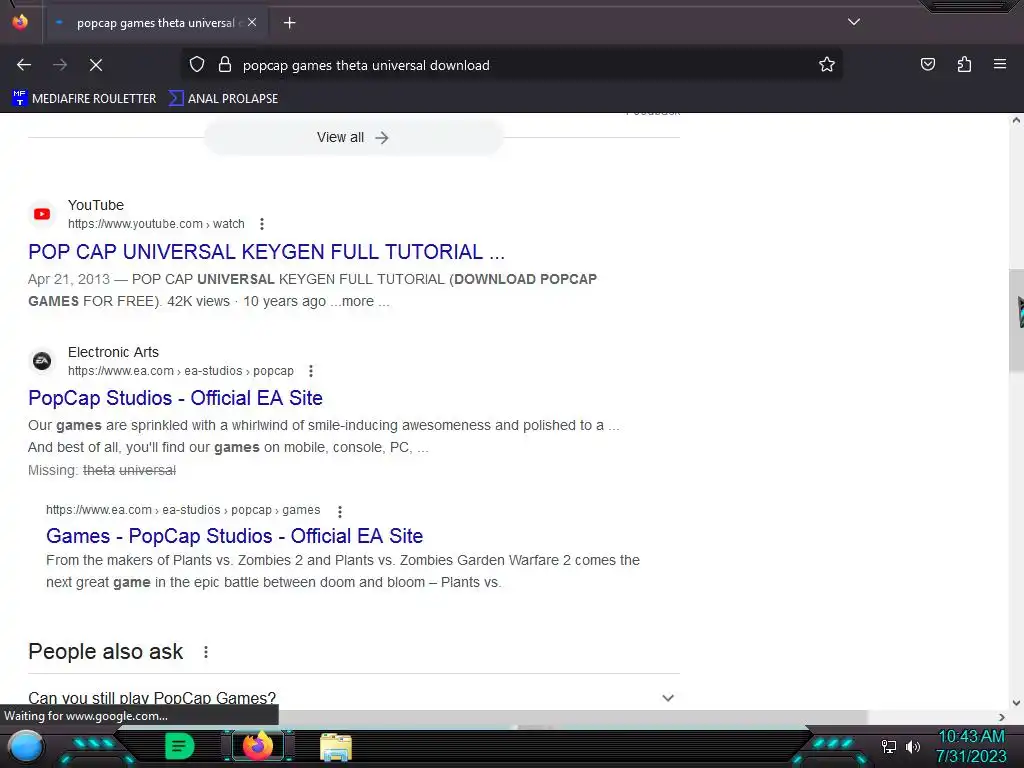This screenshot has width=1024, height=768.
Task: List all tabs dropdown arrow
Action: tap(854, 22)
